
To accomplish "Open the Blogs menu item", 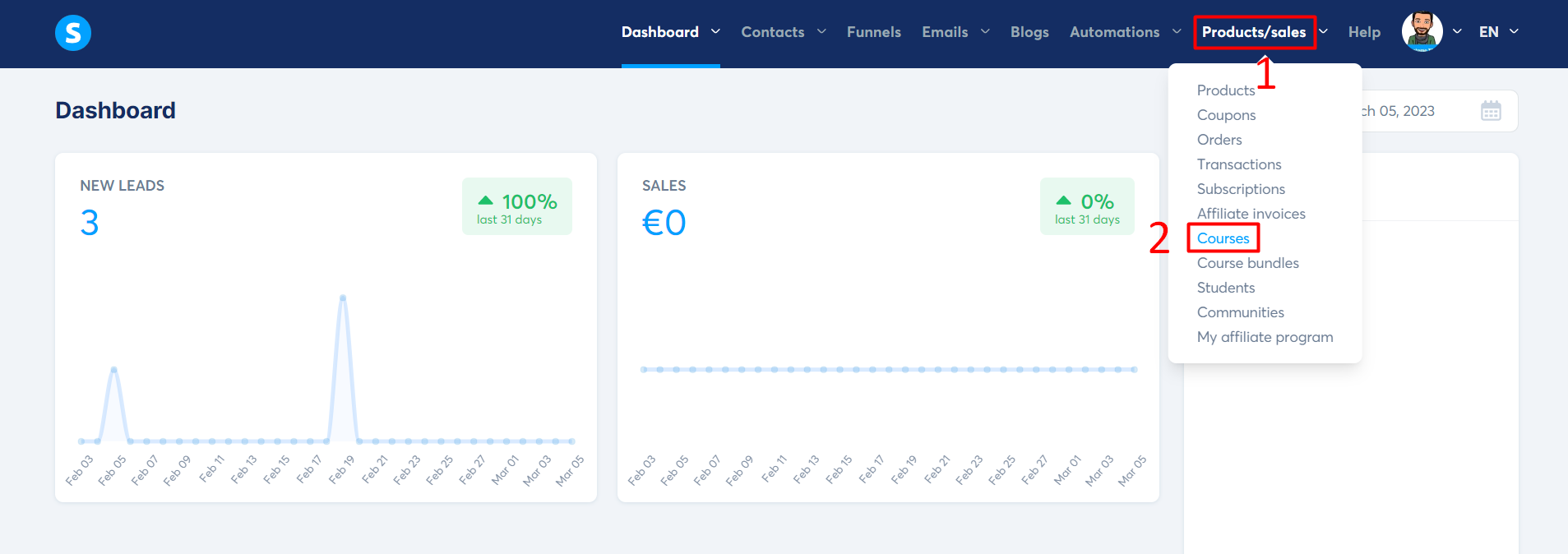I will coord(1029,32).
